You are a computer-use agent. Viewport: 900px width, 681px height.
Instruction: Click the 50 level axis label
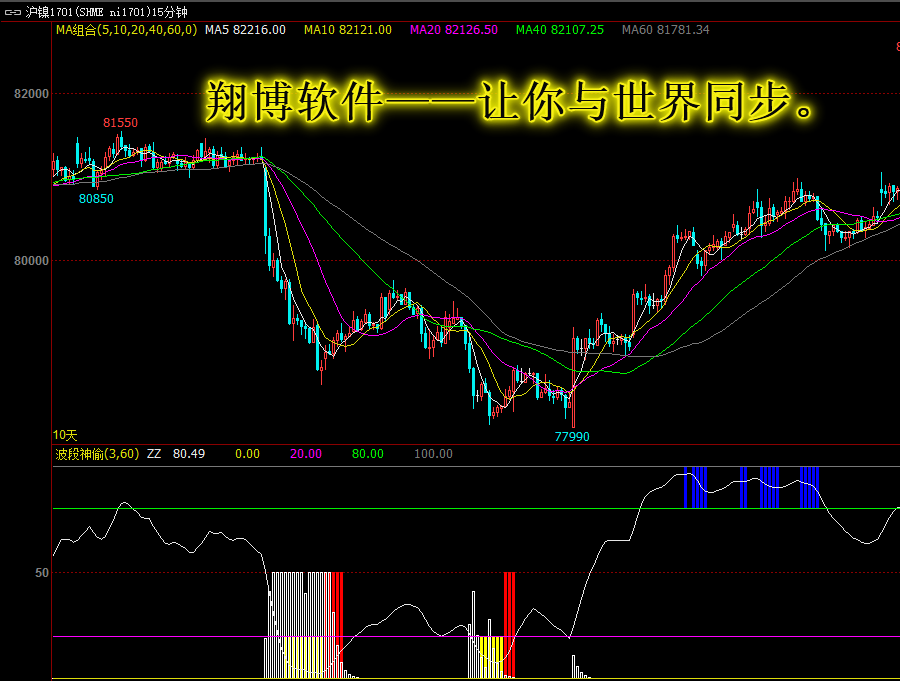[x=42, y=573]
